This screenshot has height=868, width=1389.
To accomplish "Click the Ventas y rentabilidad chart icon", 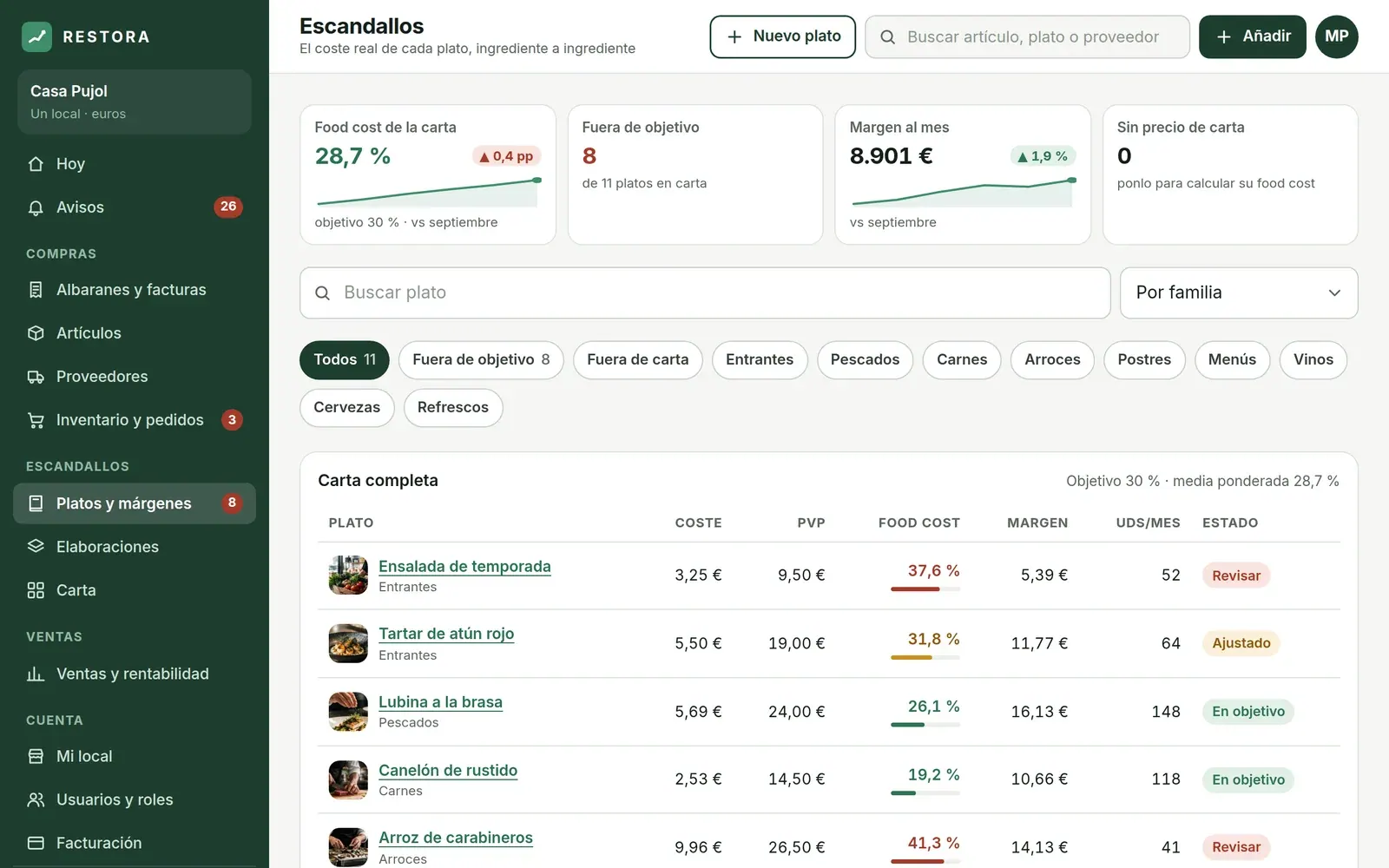I will (36, 674).
